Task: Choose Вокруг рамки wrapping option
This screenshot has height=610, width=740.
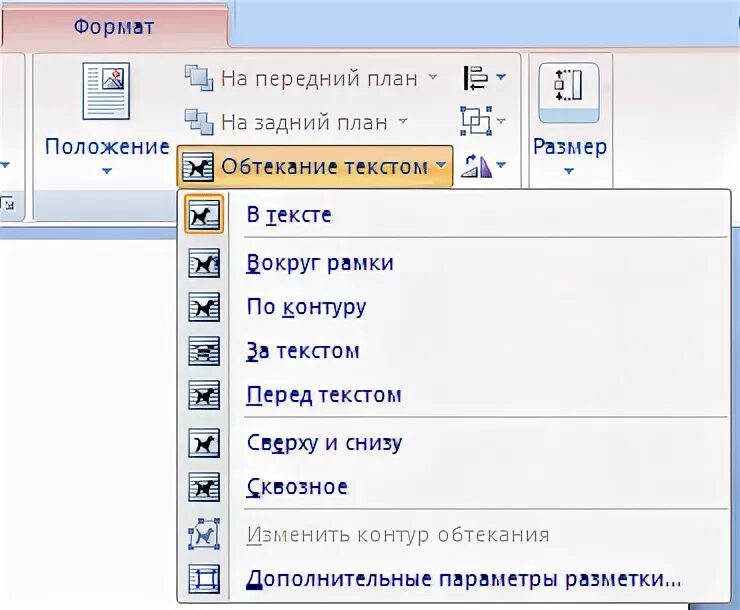Action: pyautogui.click(x=453, y=263)
